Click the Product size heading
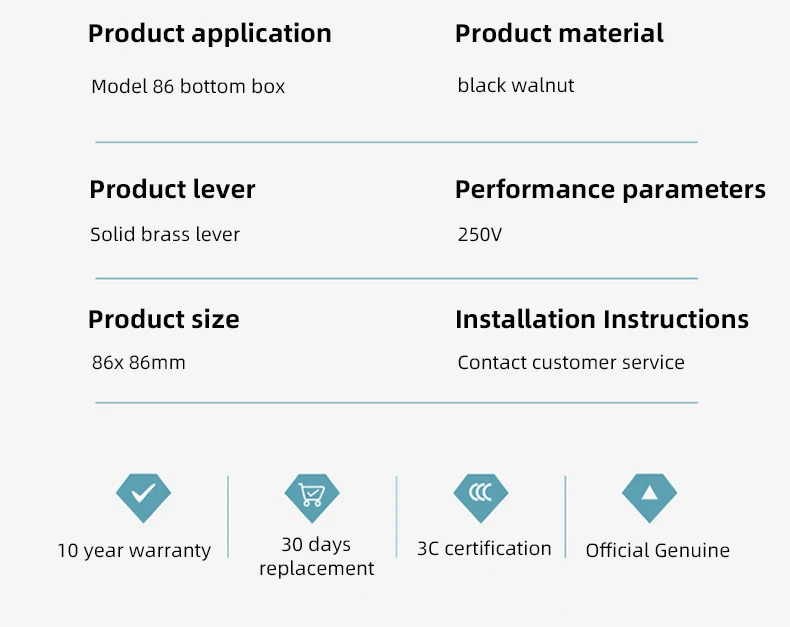The width and height of the screenshot is (790, 627). point(164,320)
